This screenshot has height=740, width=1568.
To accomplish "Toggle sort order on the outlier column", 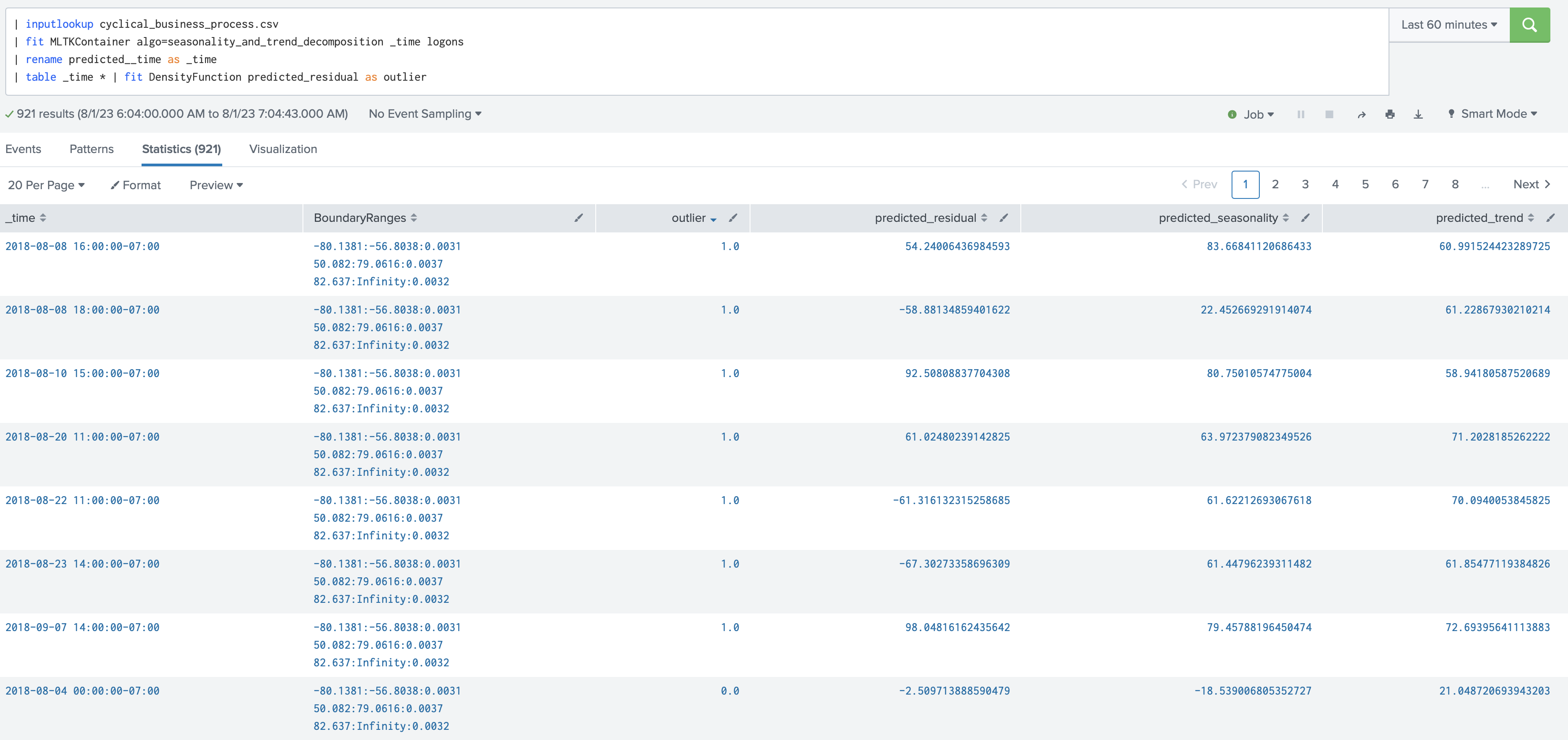I will point(694,218).
